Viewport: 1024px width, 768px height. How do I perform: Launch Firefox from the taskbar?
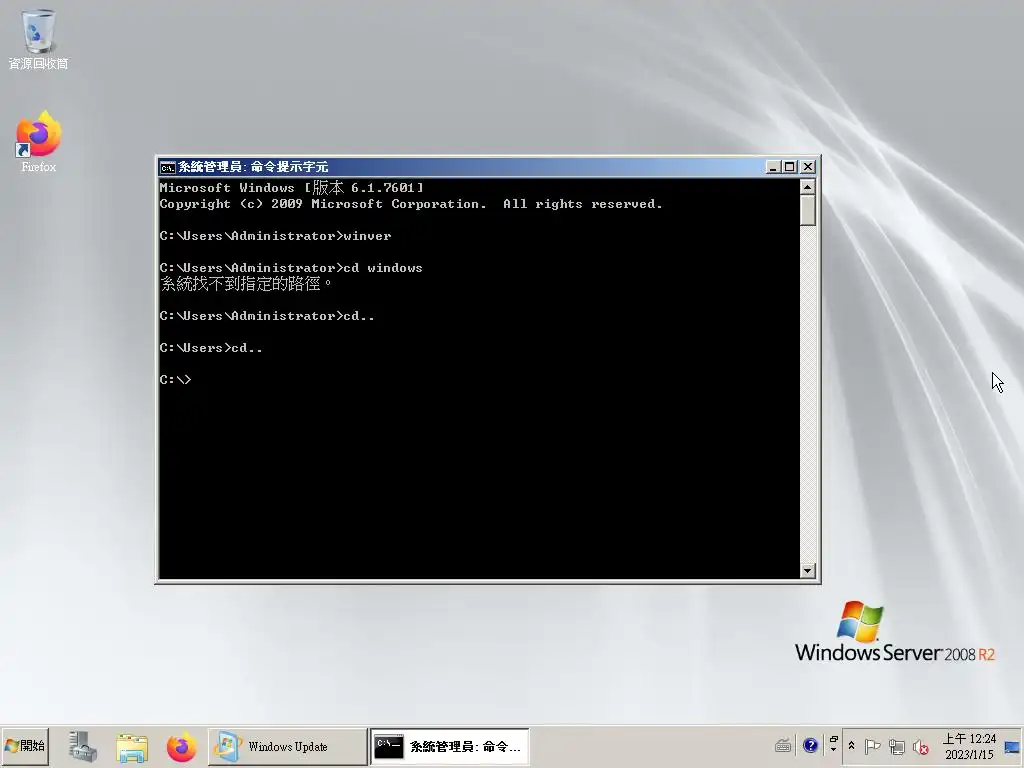(x=181, y=746)
